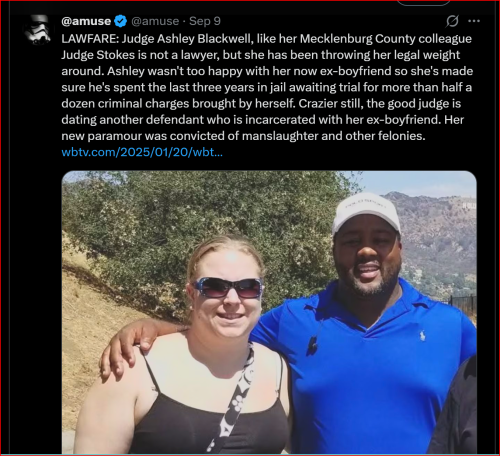The width and height of the screenshot is (500, 456).
Task: Open the attached photo of two people
Action: pos(269,312)
